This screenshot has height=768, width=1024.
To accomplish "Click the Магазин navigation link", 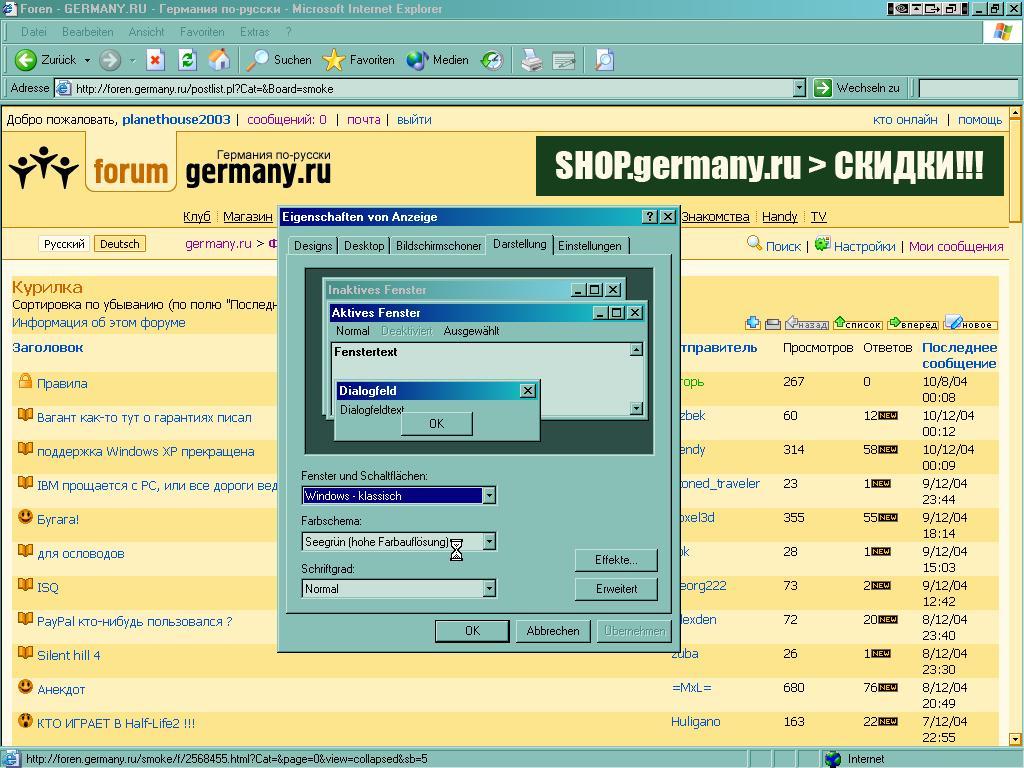I will pos(248,217).
